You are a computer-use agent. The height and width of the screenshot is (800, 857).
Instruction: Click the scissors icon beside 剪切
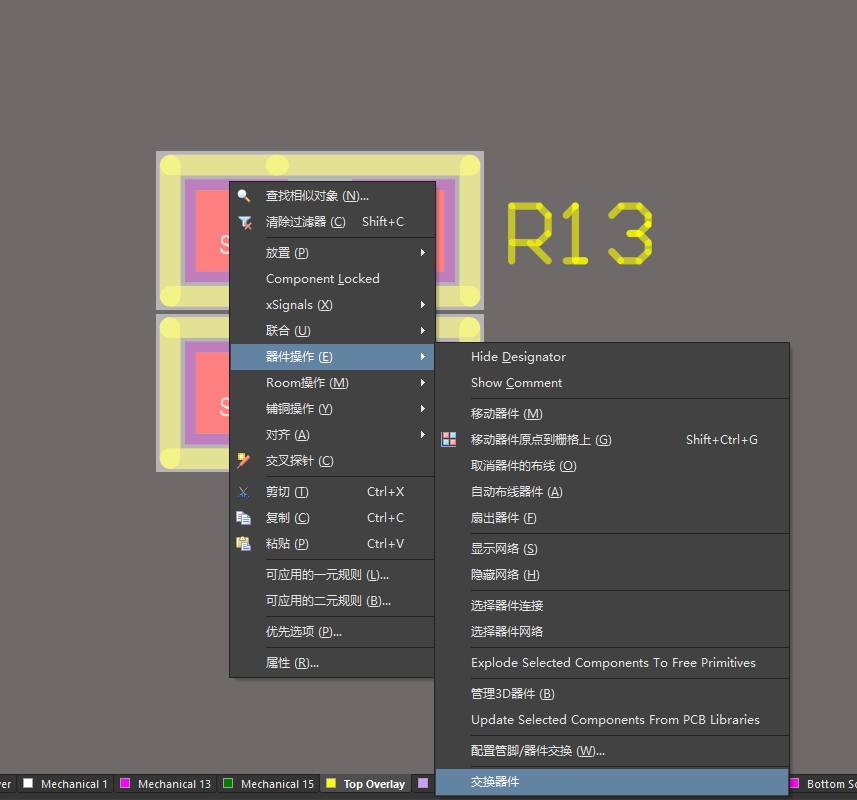pyautogui.click(x=244, y=492)
